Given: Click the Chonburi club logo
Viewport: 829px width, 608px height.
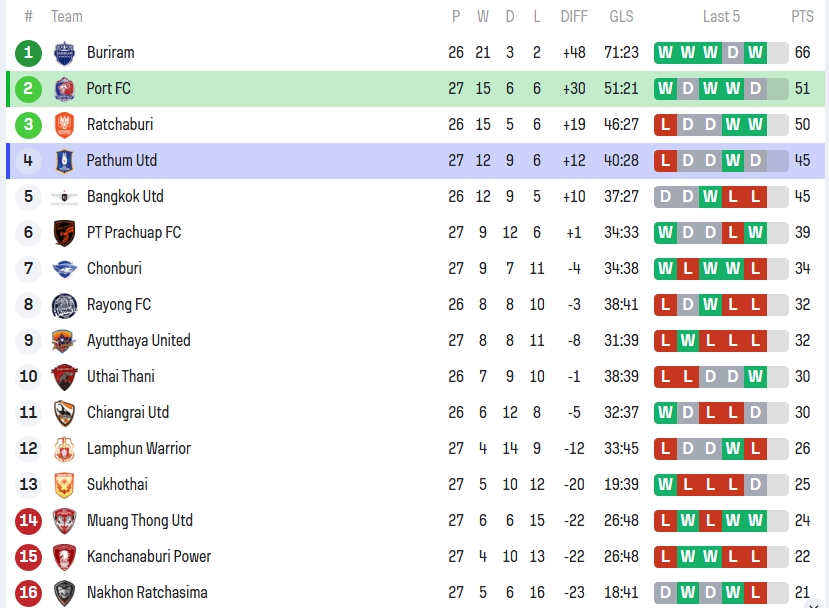Looking at the screenshot, I should coord(64,269).
